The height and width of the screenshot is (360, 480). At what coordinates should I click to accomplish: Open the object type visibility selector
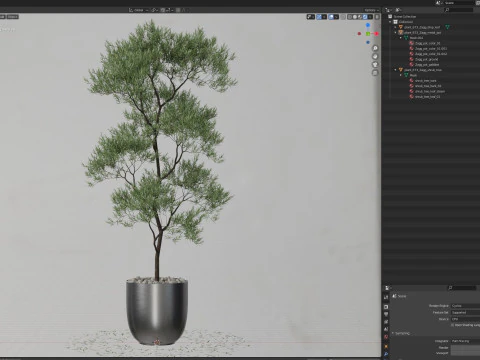[x=310, y=17]
